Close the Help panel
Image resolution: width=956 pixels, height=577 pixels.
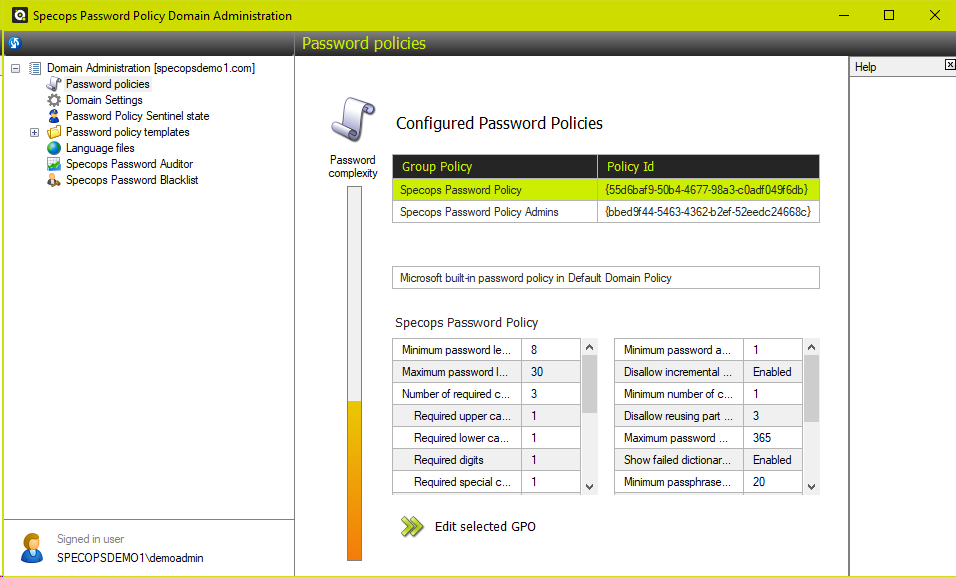(x=950, y=65)
